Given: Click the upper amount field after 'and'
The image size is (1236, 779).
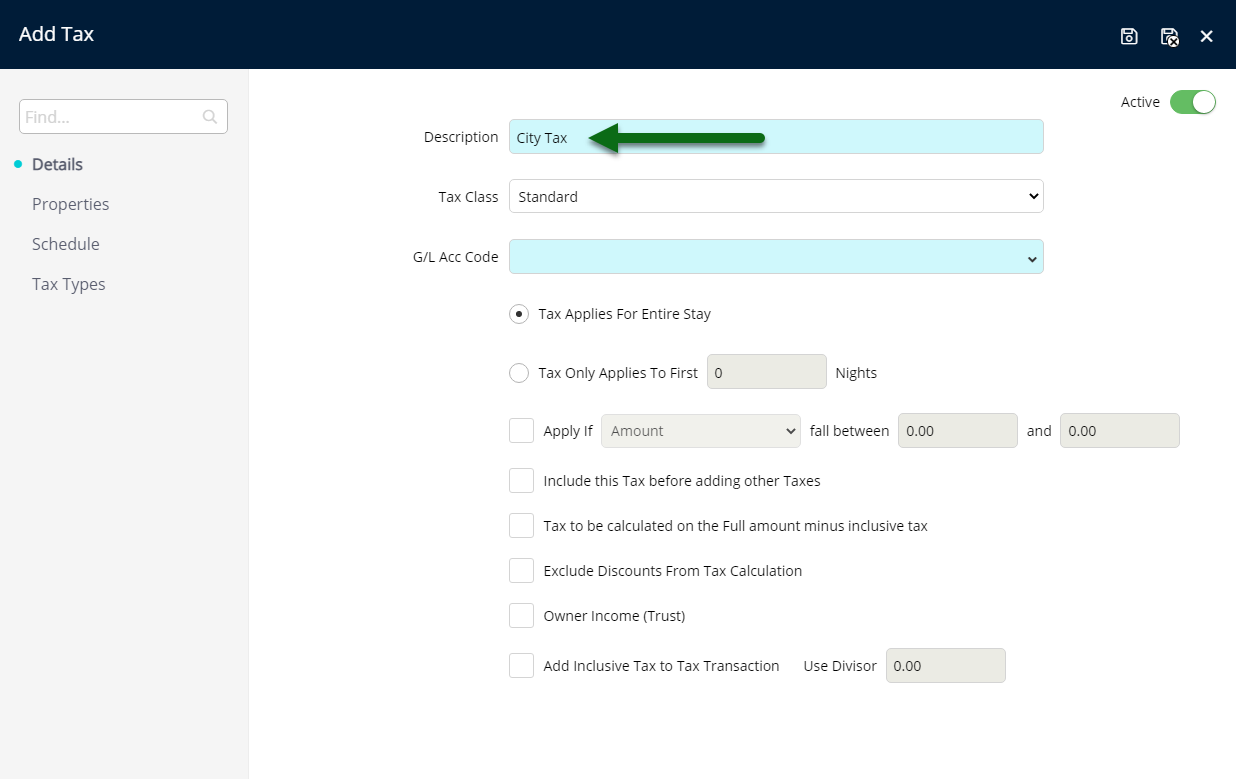Looking at the screenshot, I should (1120, 431).
